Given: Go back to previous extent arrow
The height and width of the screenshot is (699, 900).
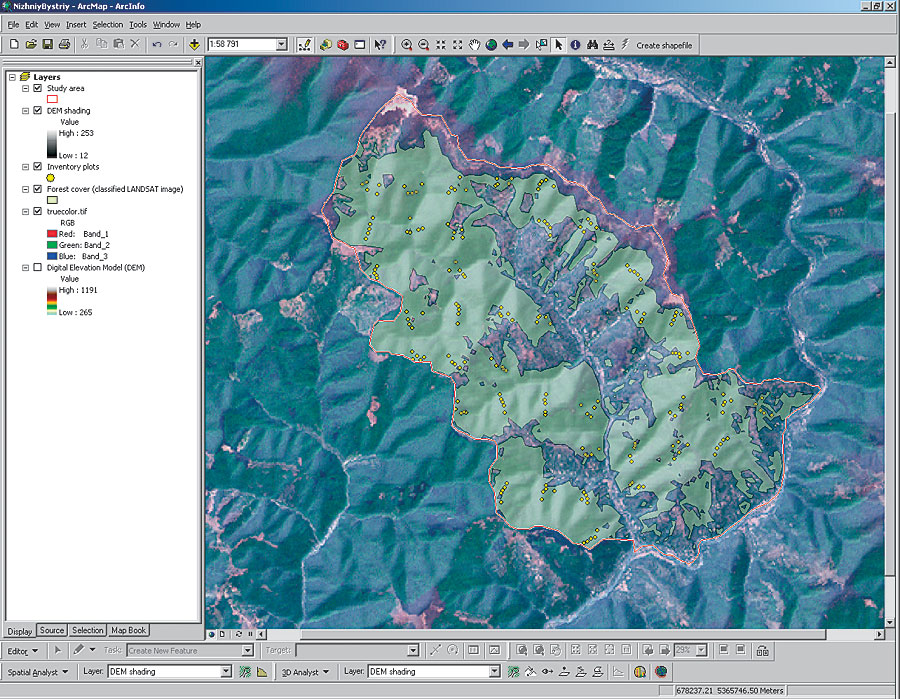Looking at the screenshot, I should [x=507, y=45].
